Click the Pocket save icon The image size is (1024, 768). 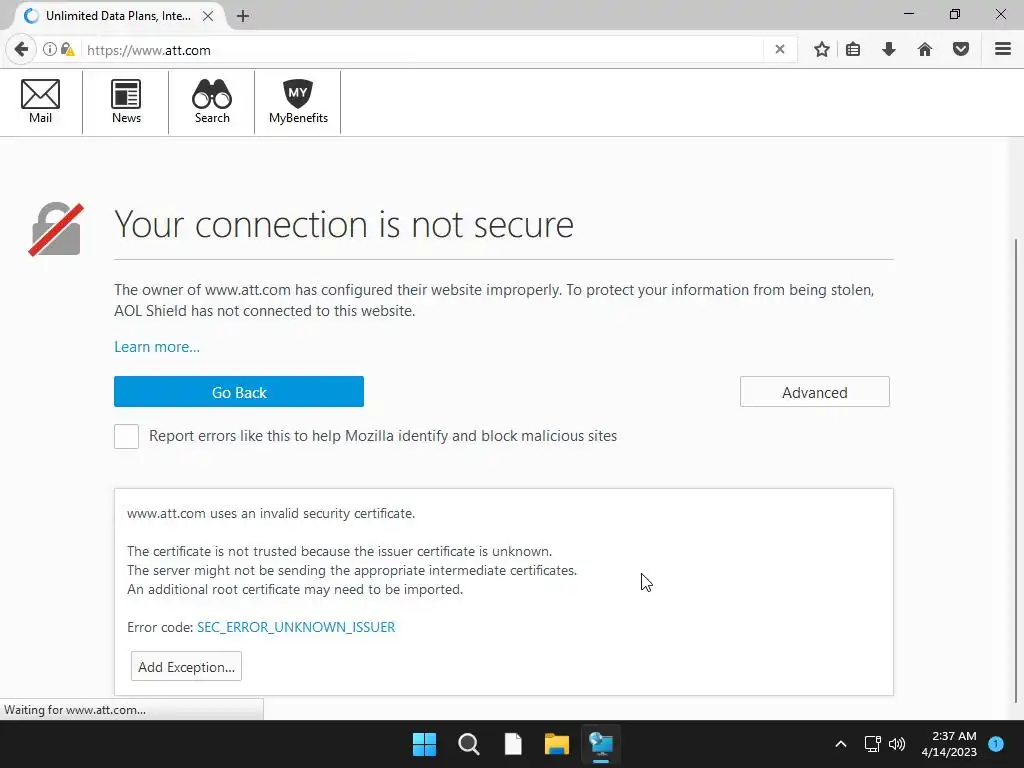click(961, 50)
